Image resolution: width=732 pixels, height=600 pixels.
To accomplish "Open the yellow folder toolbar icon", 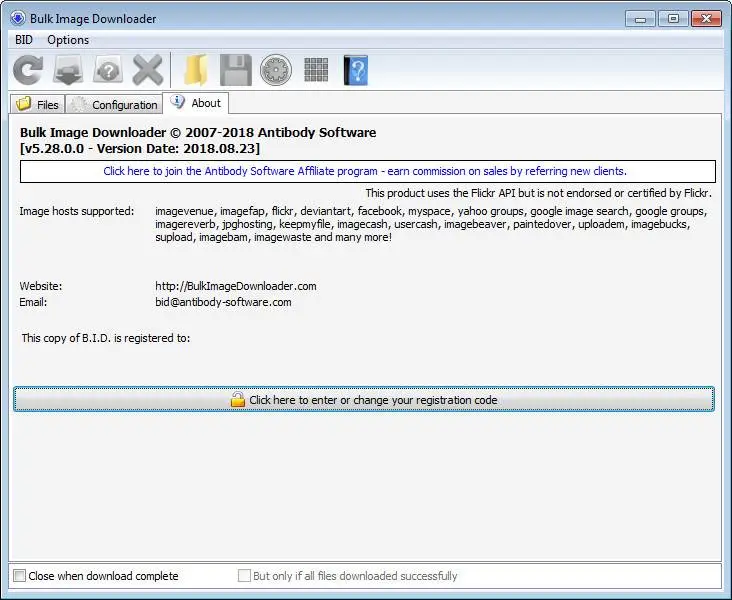I will coord(196,70).
